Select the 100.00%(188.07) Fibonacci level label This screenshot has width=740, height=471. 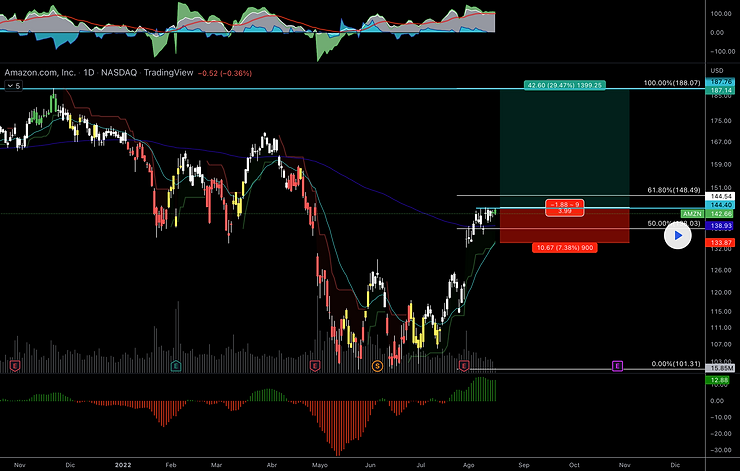pyautogui.click(x=672, y=83)
